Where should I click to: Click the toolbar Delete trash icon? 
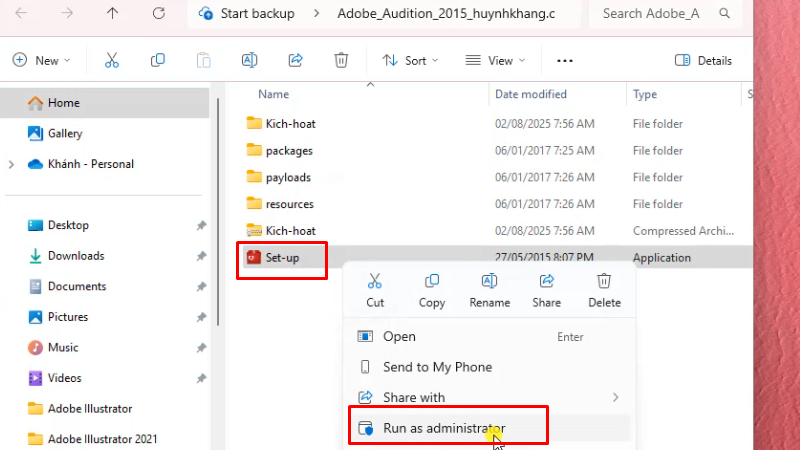coord(341,60)
